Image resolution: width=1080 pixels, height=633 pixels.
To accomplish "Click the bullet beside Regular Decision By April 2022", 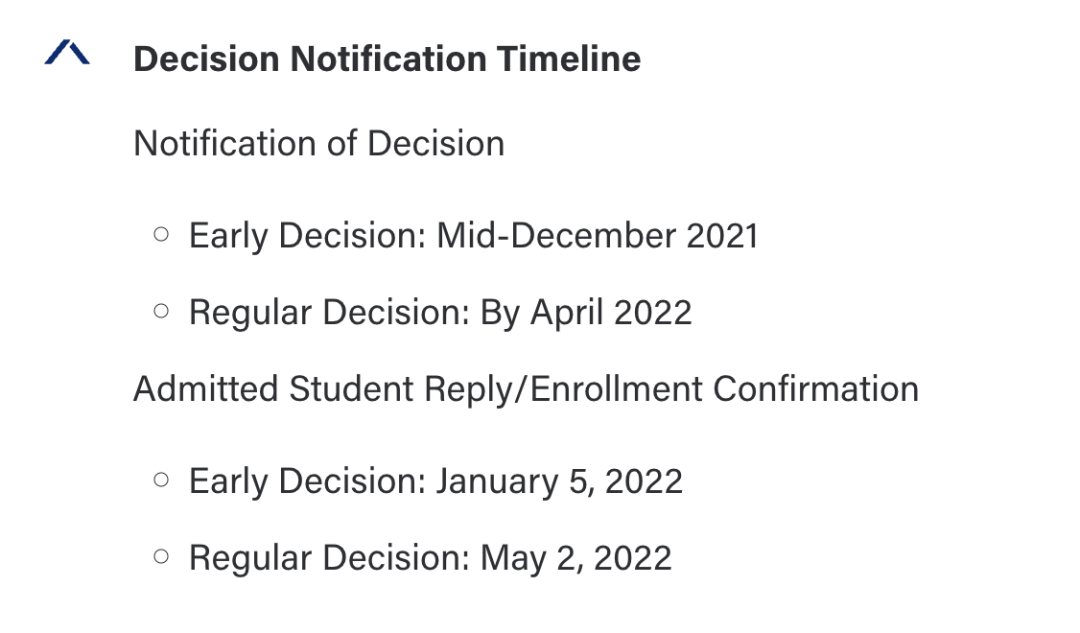I will 161,311.
